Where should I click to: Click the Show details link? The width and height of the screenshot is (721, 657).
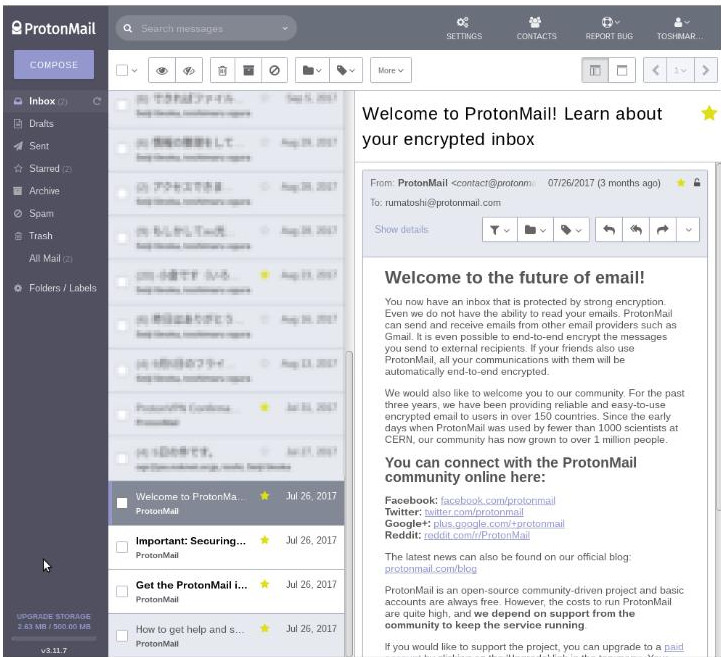tap(401, 229)
